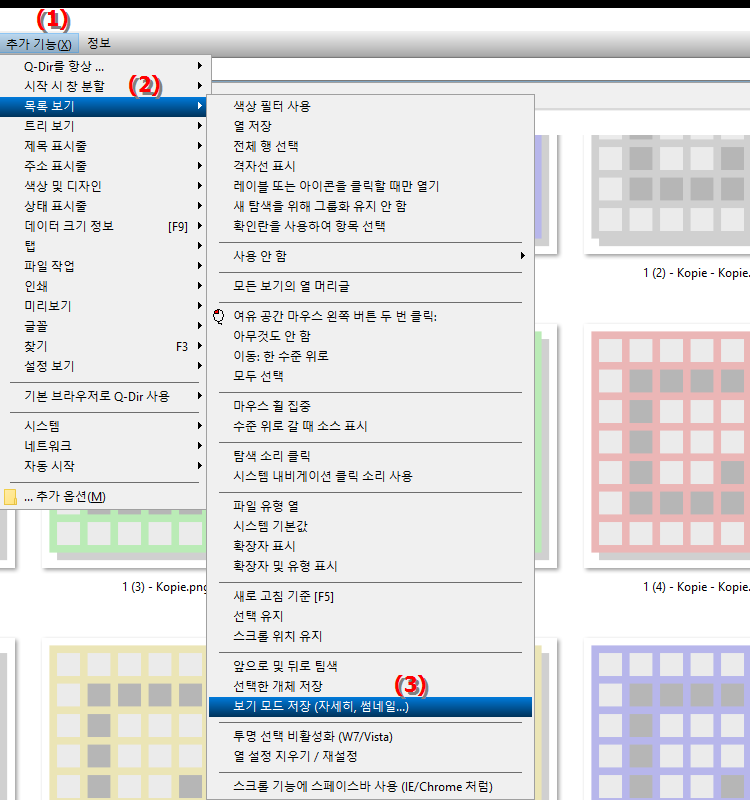This screenshot has width=750, height=800.
Task: Click file name 1 (3) - Kopie.png
Action: [x=164, y=587]
